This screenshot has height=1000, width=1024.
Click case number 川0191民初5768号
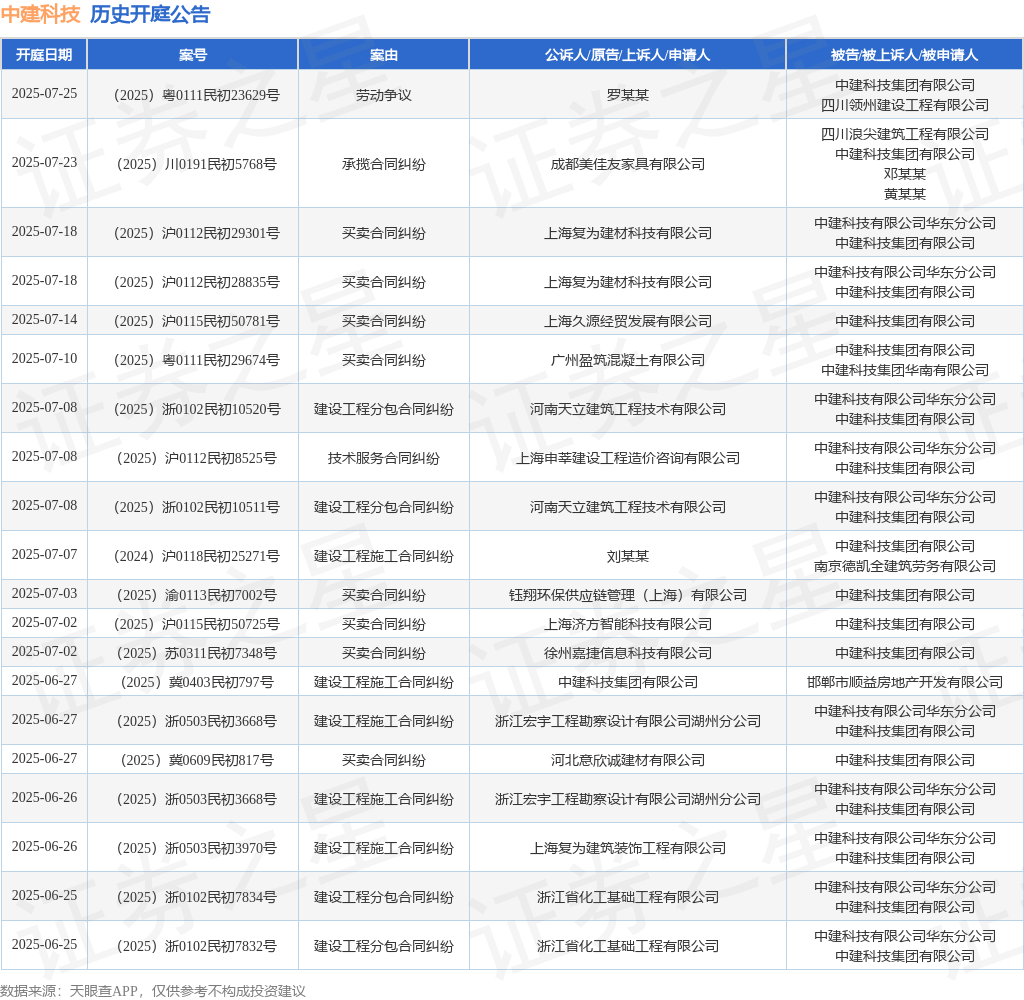(197, 164)
